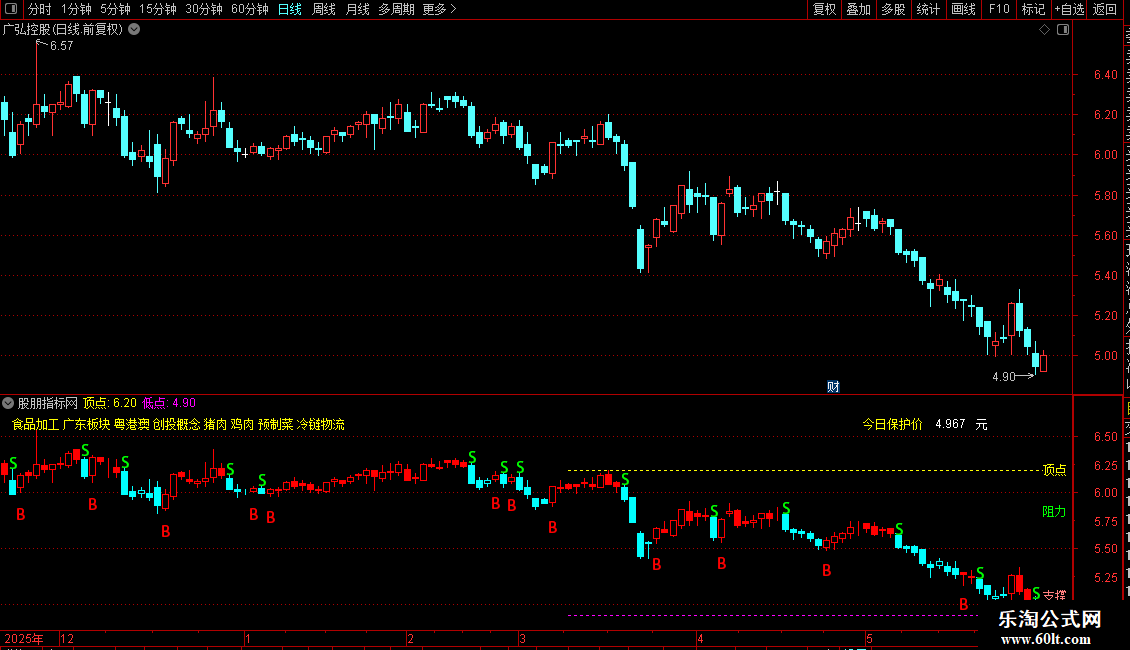Click the 5.00 price axis label
The image size is (1130, 650).
click(1105, 355)
